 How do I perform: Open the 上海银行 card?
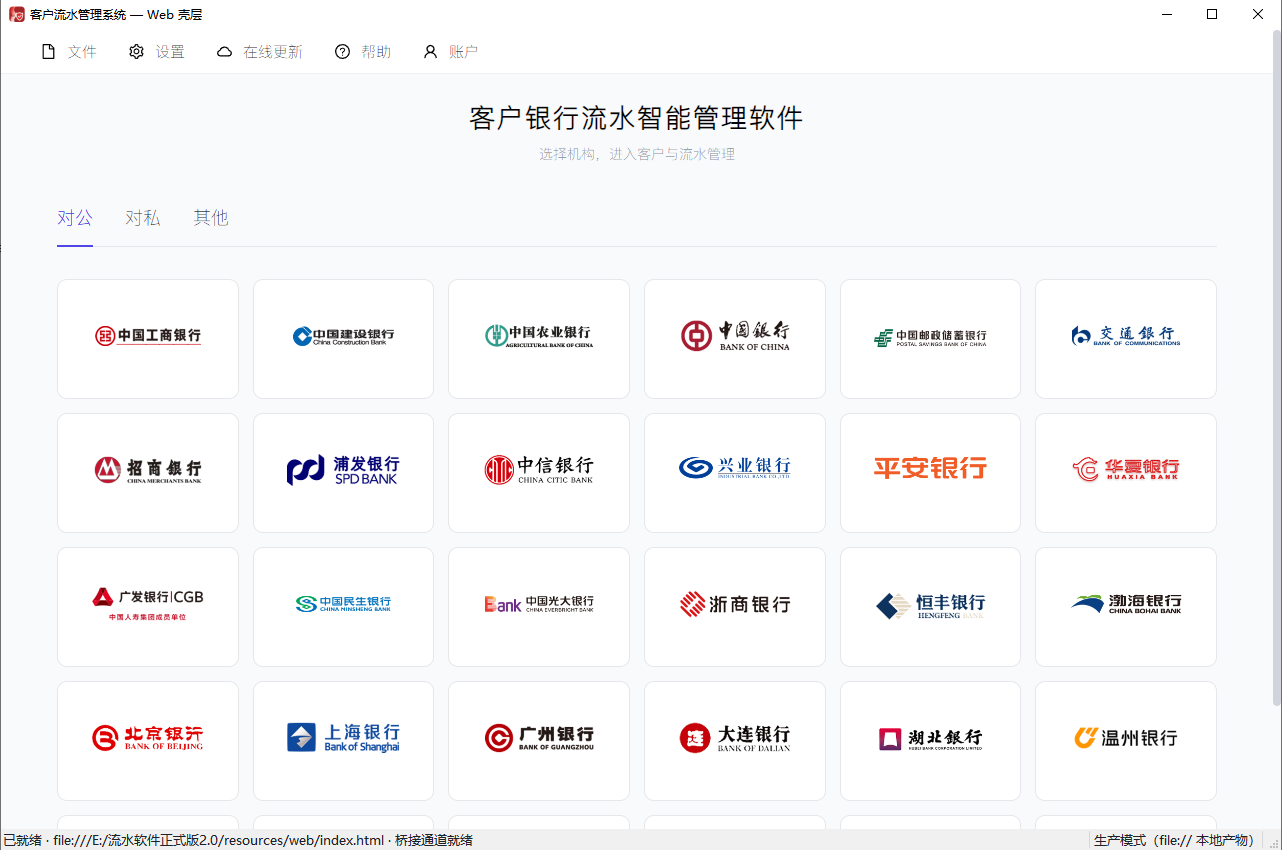(x=343, y=741)
